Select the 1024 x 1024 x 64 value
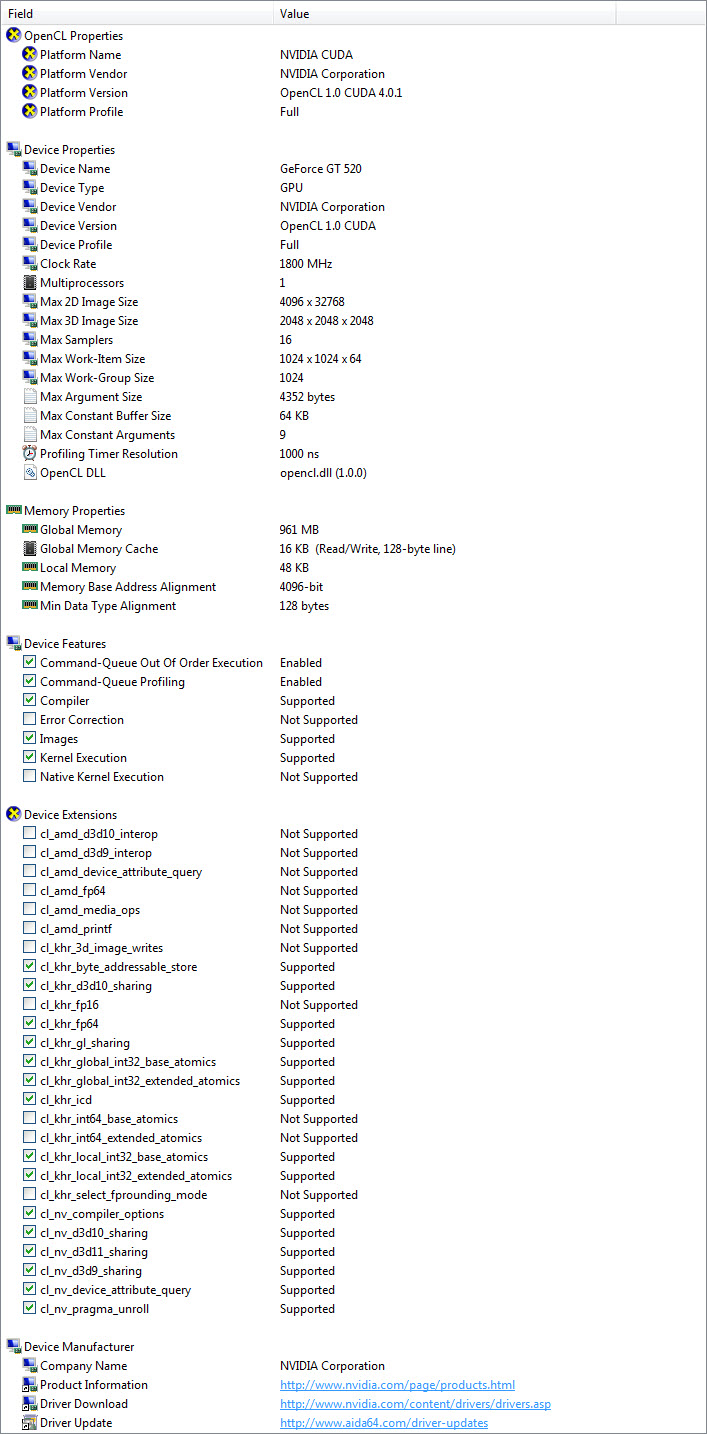Viewport: 707px width, 1434px height. point(321,359)
